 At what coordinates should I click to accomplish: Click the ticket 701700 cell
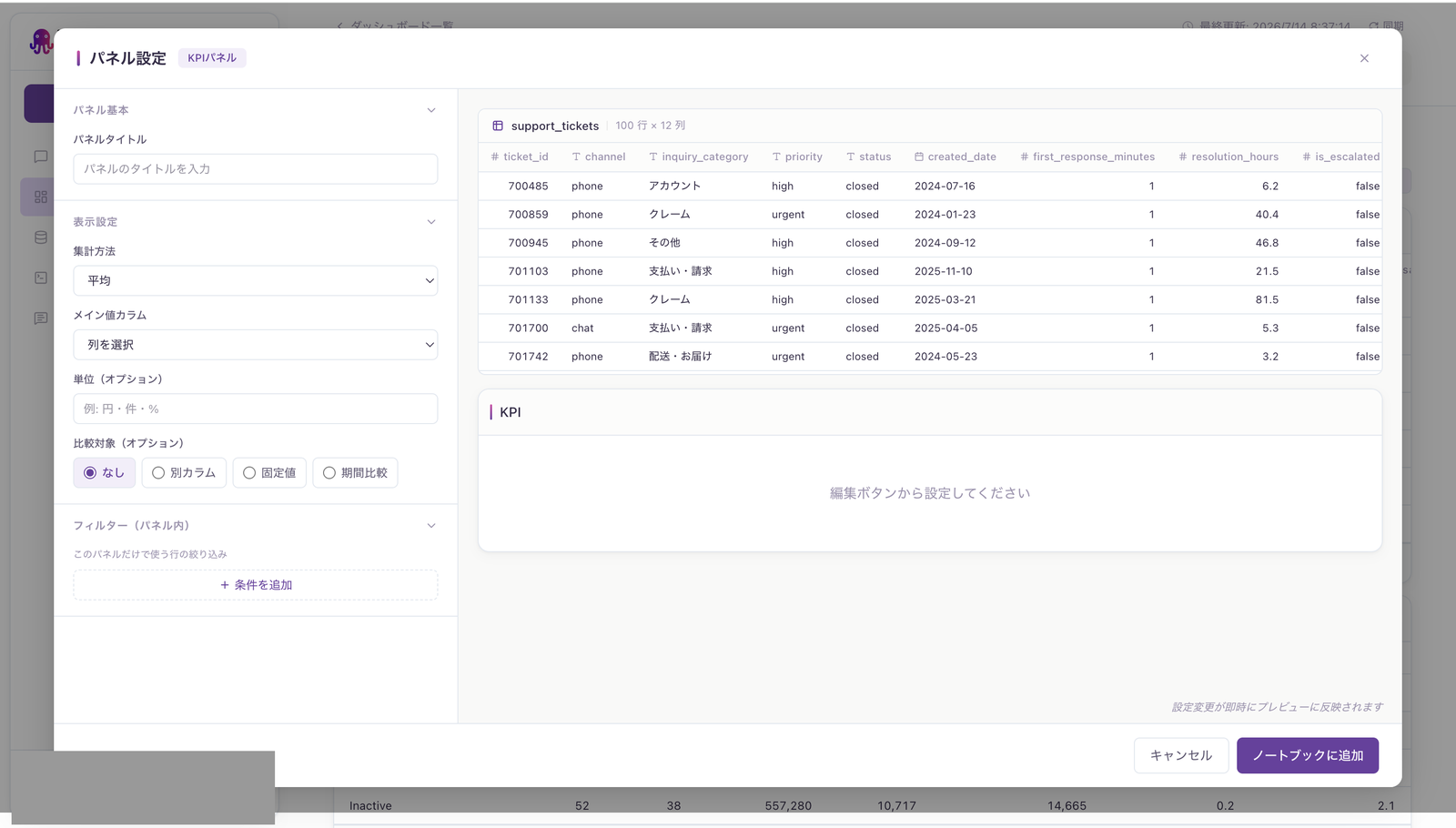[528, 328]
